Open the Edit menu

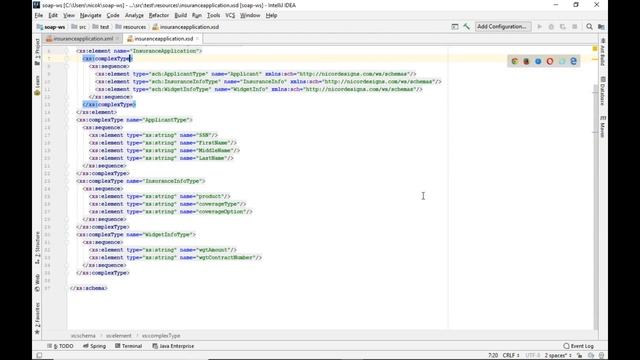point(53,16)
